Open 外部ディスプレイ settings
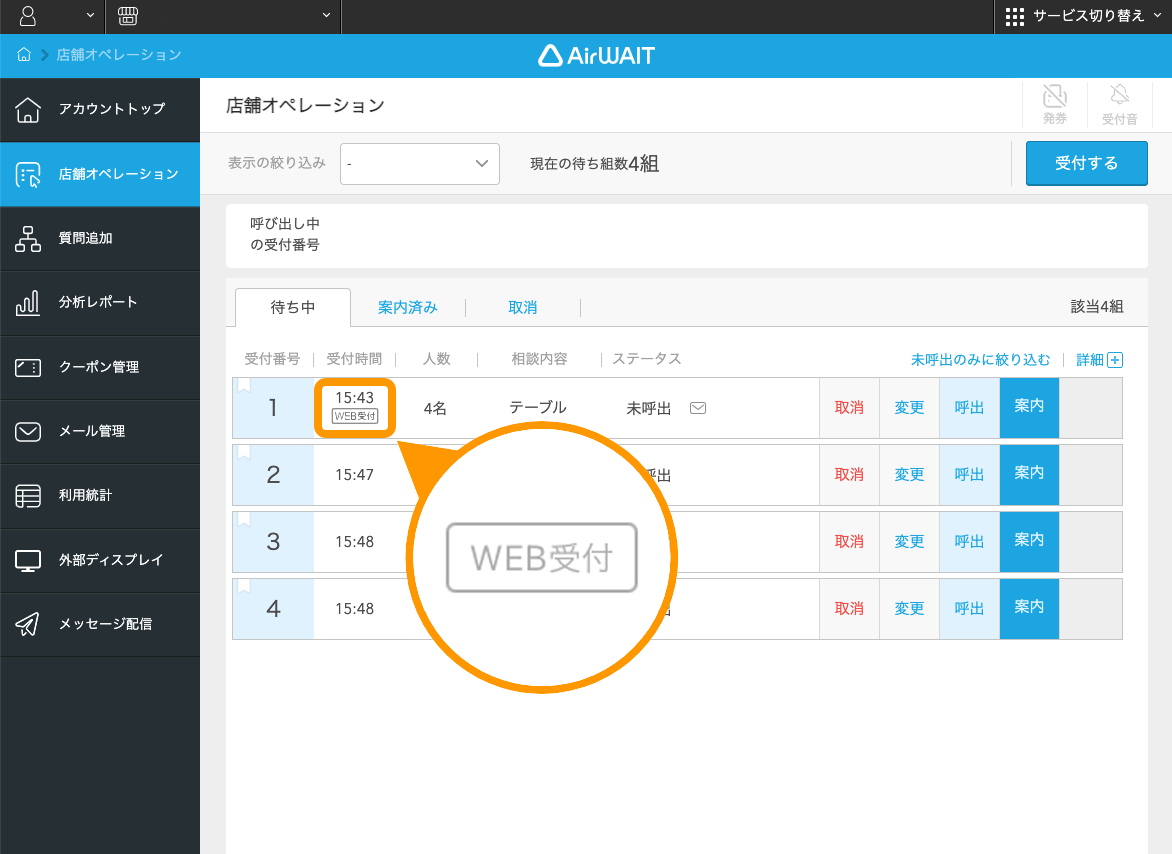1172x854 pixels. (100, 560)
